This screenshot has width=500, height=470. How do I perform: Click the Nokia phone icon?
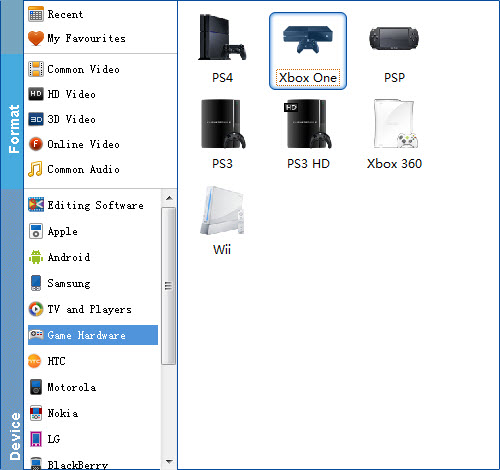click(36, 413)
